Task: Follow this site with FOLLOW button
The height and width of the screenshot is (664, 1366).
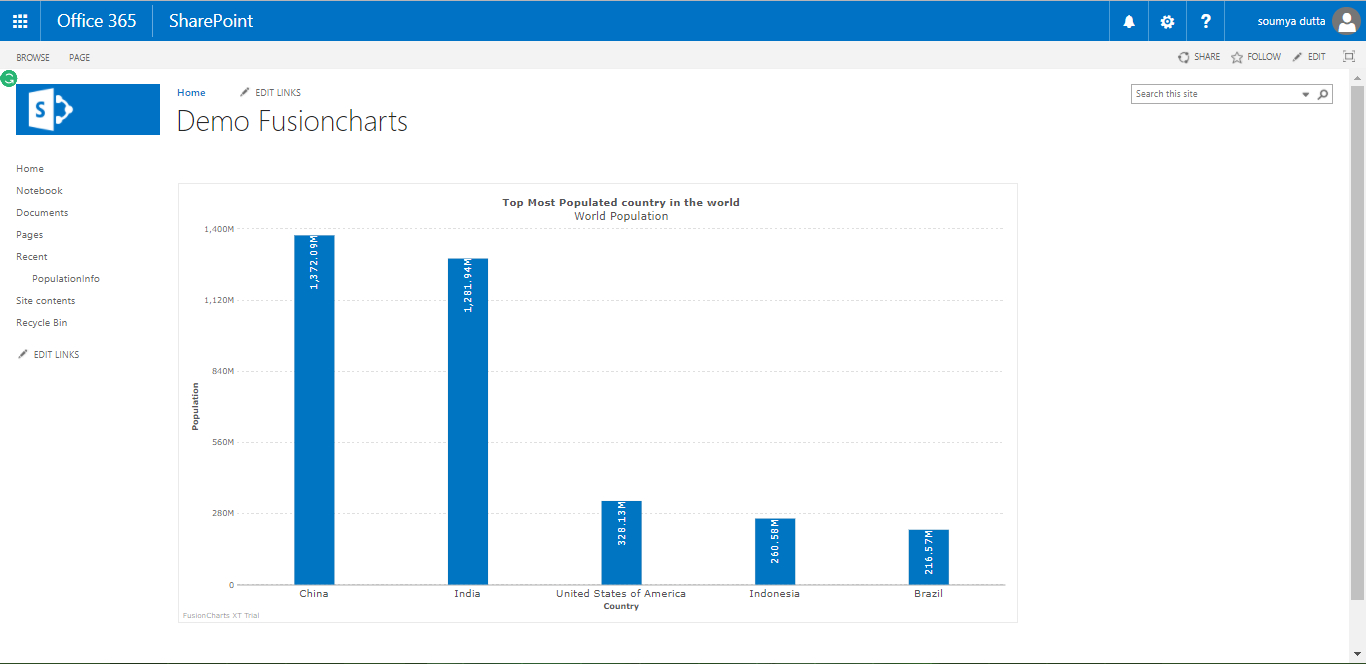Action: (1256, 57)
